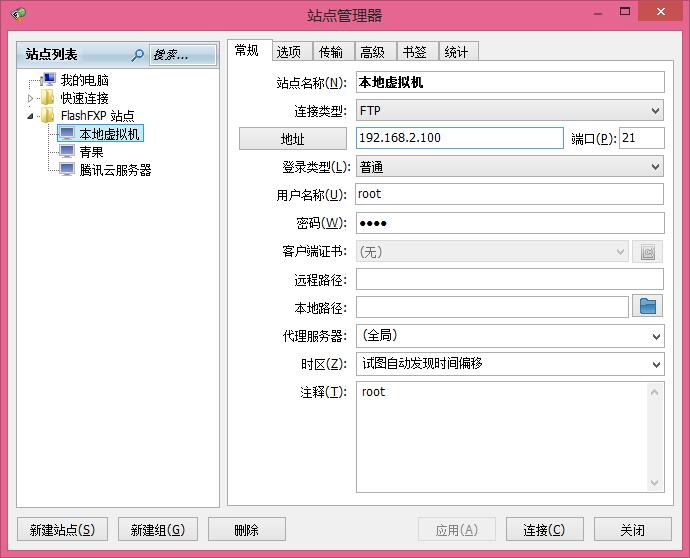690x558 pixels.
Task: Click the 本地路径 input field
Action: pos(492,307)
